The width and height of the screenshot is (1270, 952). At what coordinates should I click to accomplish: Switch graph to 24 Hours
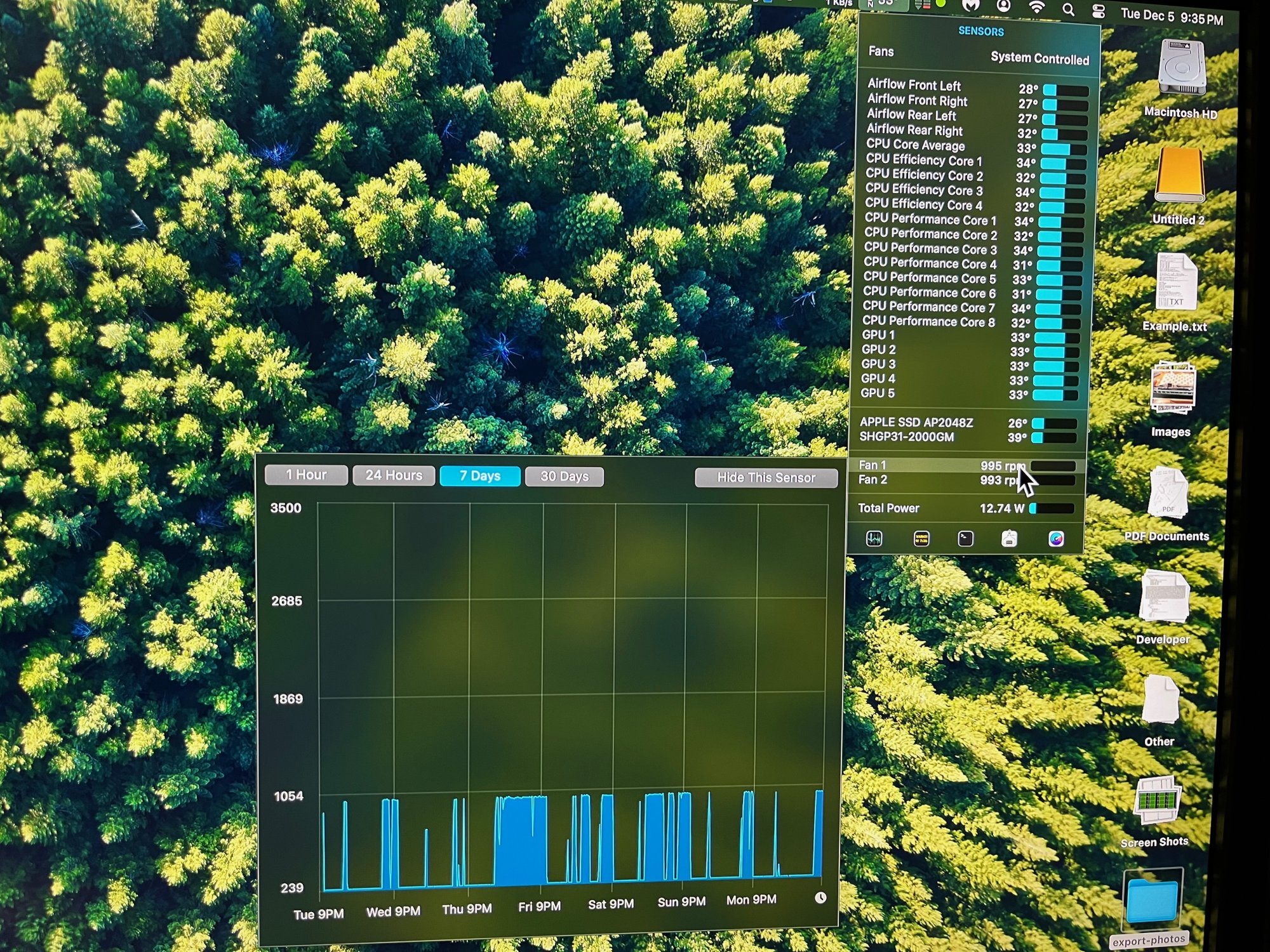394,475
